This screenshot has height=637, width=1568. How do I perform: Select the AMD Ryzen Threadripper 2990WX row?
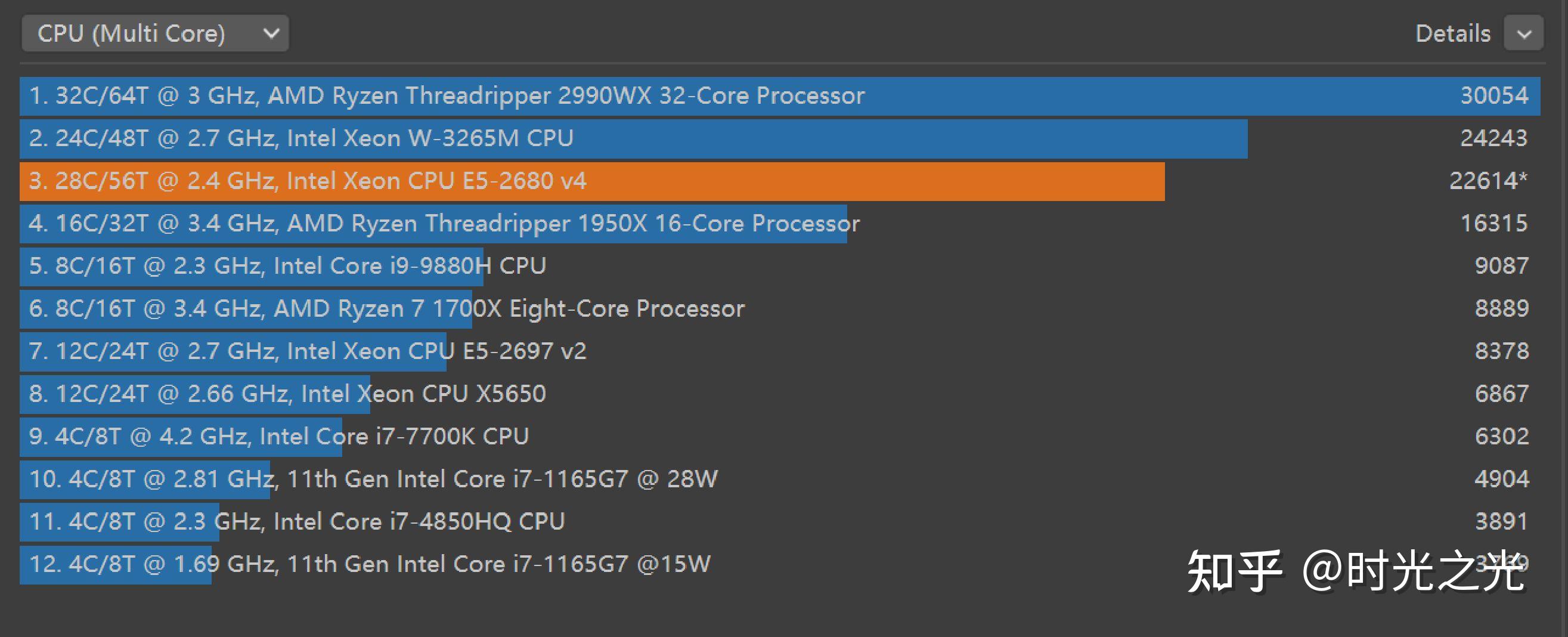click(447, 96)
